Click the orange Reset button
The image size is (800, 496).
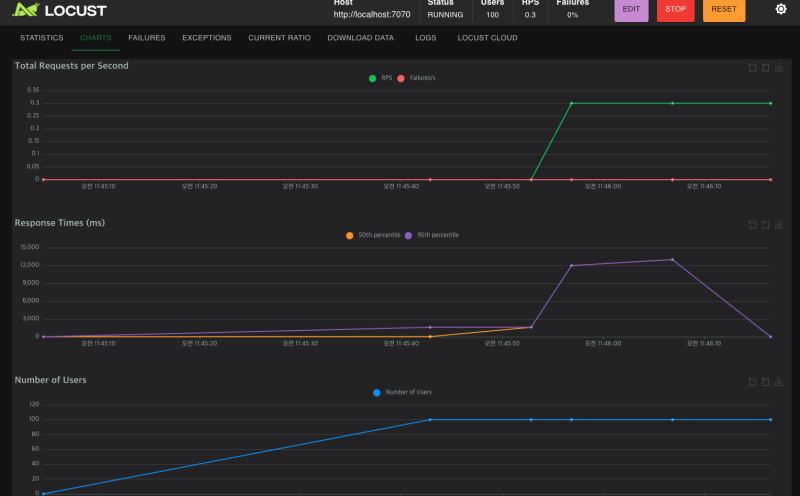pos(723,9)
